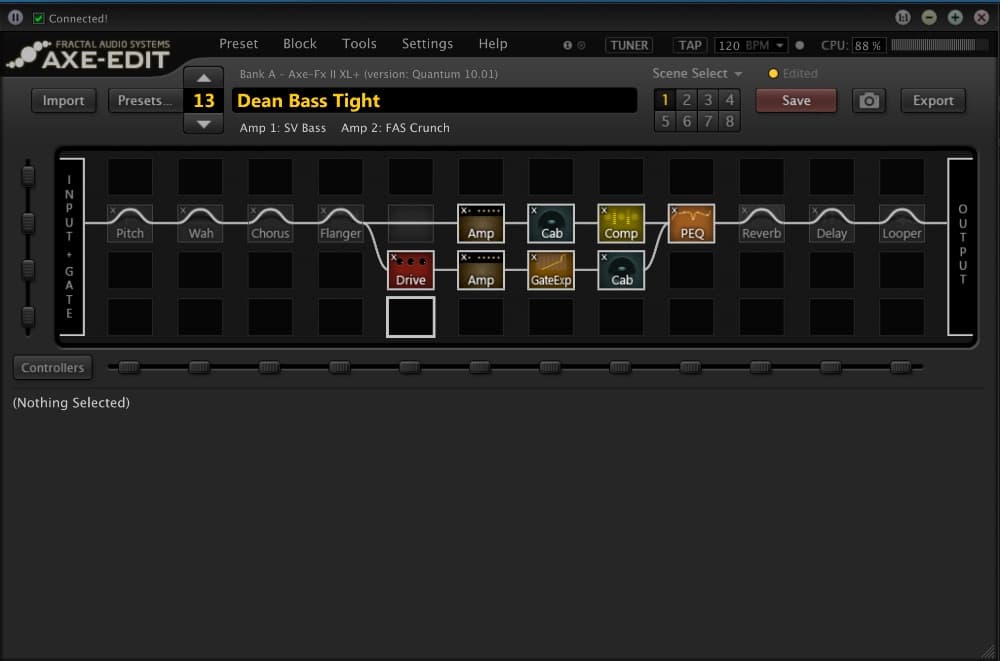Bypass the PEQ block via its X

tap(675, 211)
